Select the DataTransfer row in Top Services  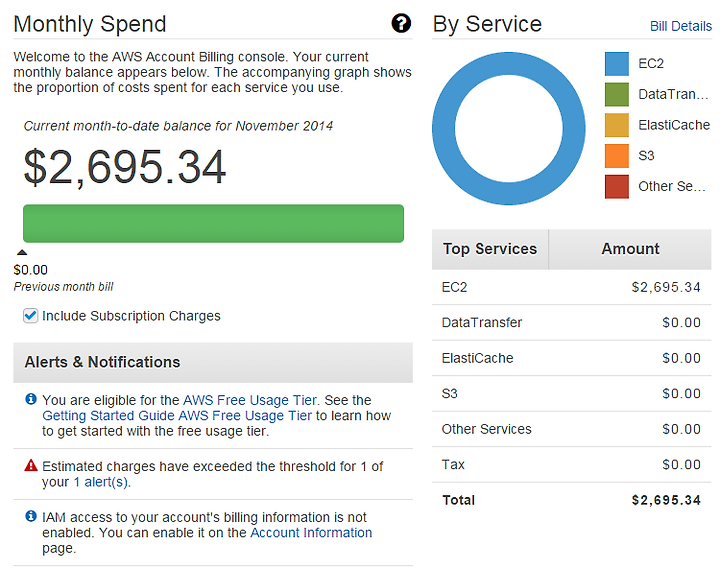[572, 323]
